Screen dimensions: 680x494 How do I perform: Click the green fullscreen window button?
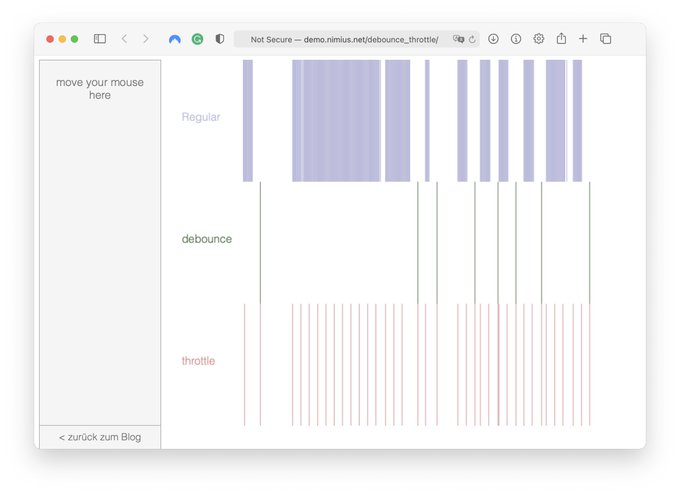point(75,39)
